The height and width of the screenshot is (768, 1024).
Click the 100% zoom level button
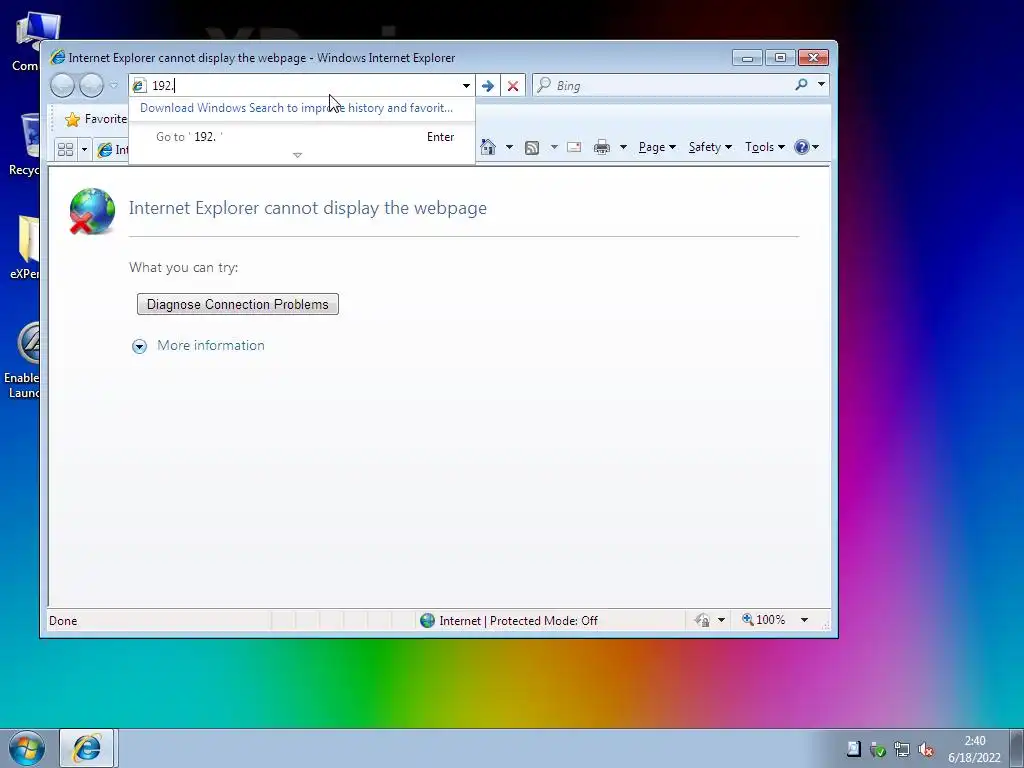tap(763, 620)
